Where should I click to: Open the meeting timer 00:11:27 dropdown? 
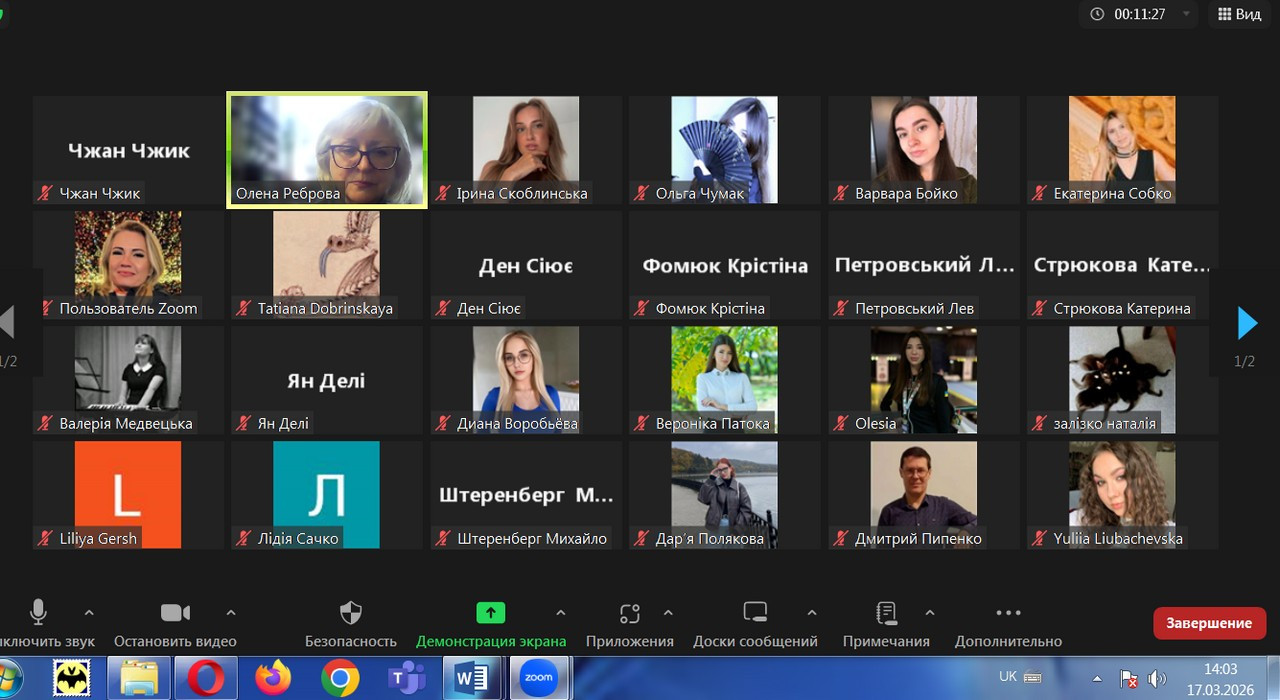point(1186,14)
